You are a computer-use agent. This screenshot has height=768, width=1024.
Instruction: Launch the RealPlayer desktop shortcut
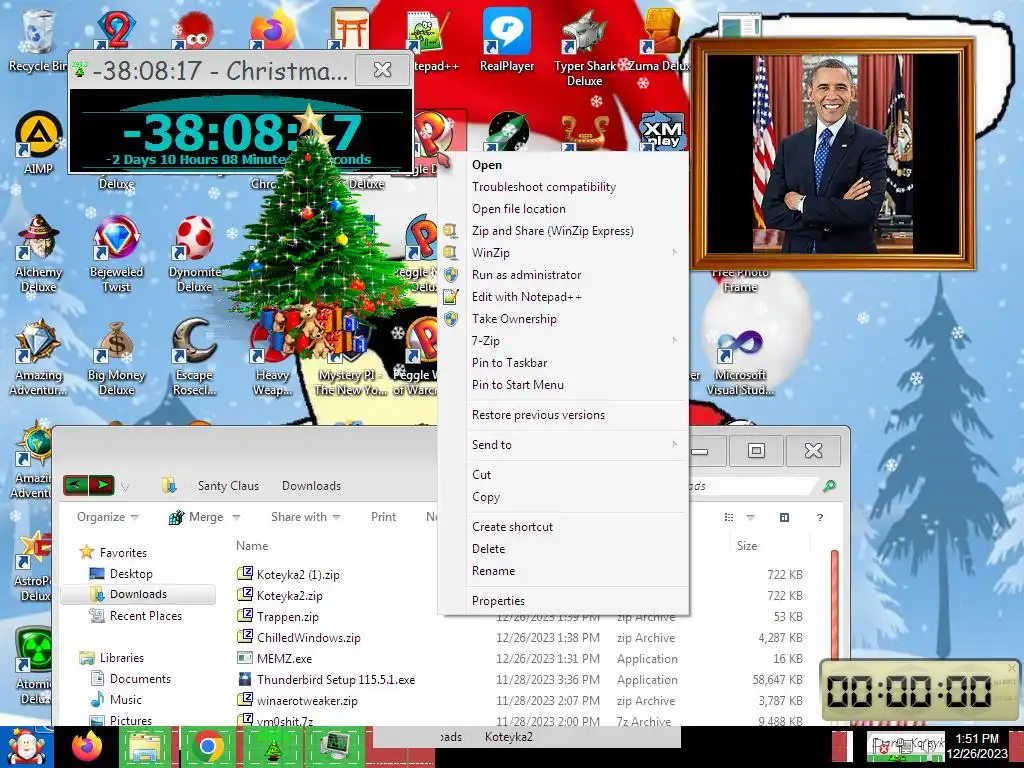pos(507,39)
